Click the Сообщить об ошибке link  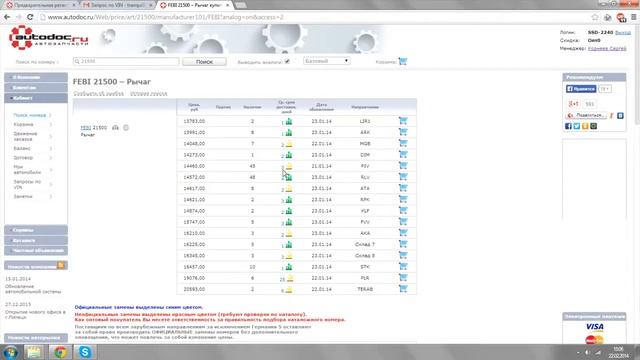[98, 93]
